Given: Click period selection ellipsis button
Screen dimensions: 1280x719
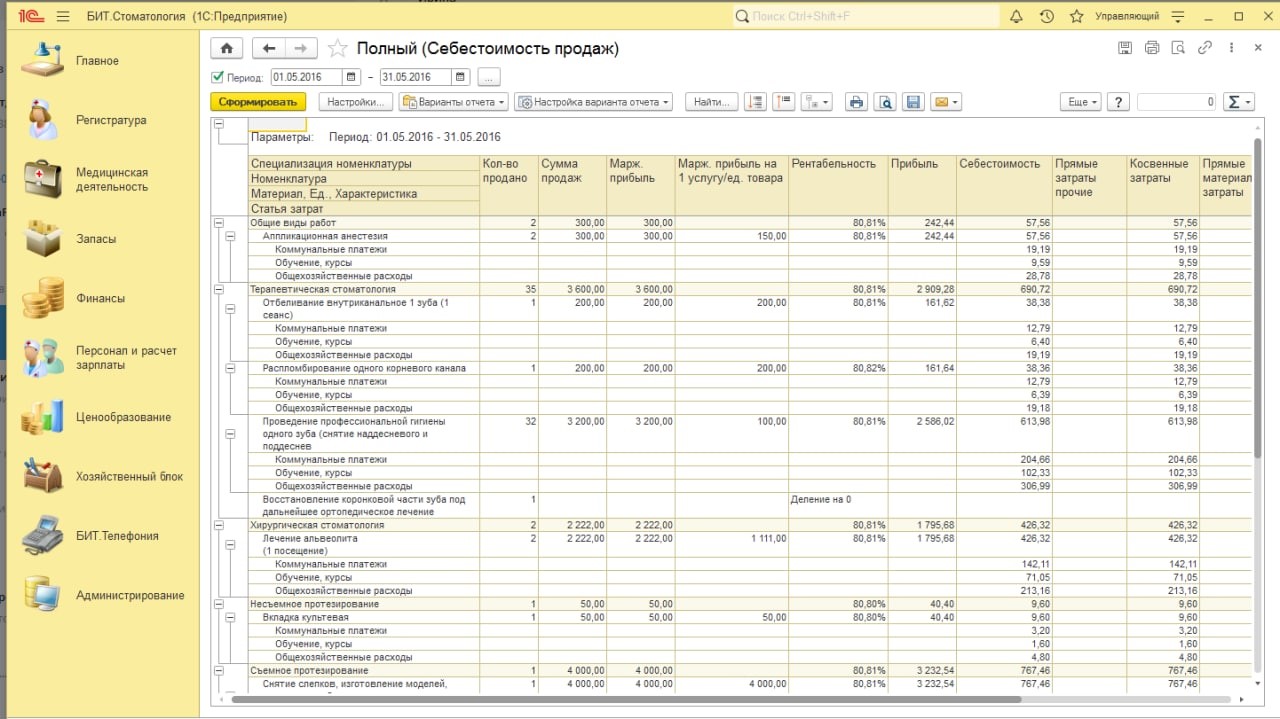Looking at the screenshot, I should coord(488,77).
